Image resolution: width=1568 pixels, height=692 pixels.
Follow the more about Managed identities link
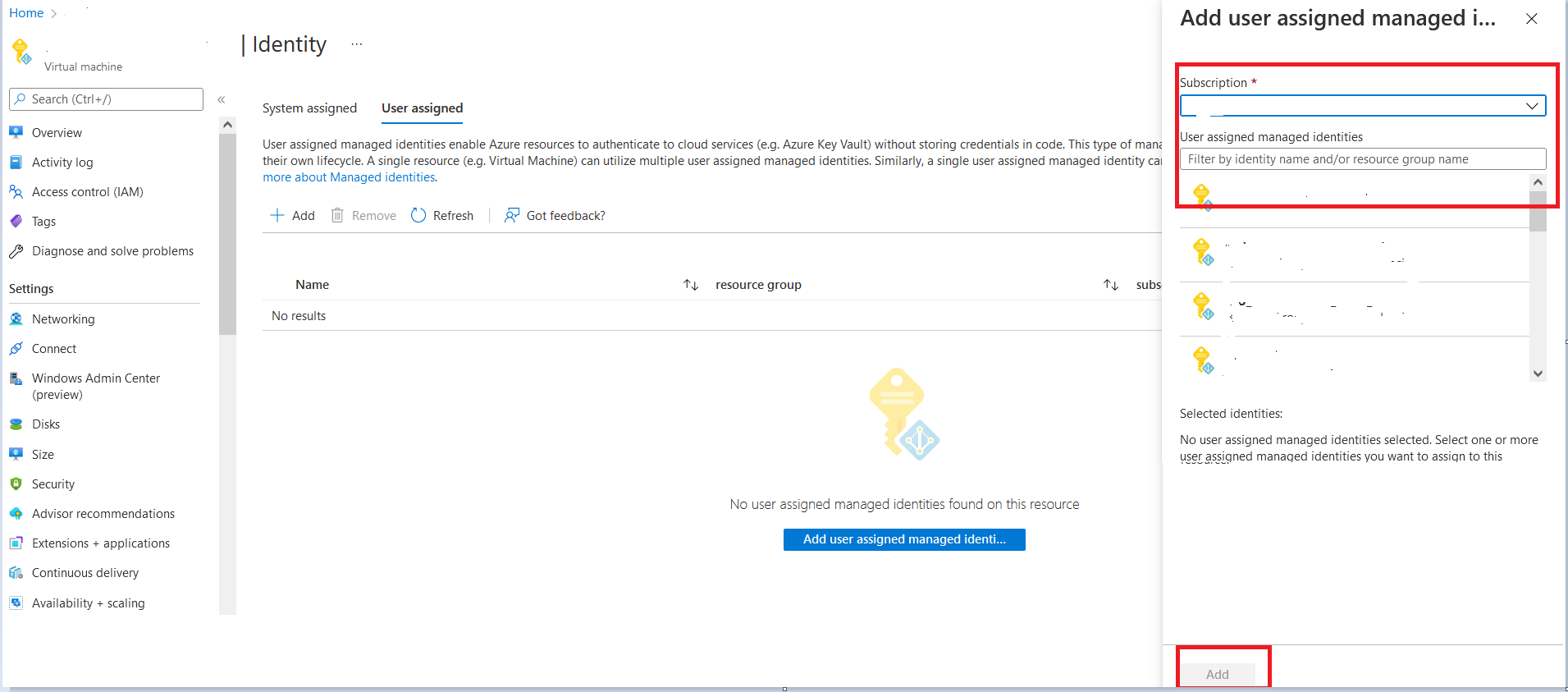pos(349,177)
